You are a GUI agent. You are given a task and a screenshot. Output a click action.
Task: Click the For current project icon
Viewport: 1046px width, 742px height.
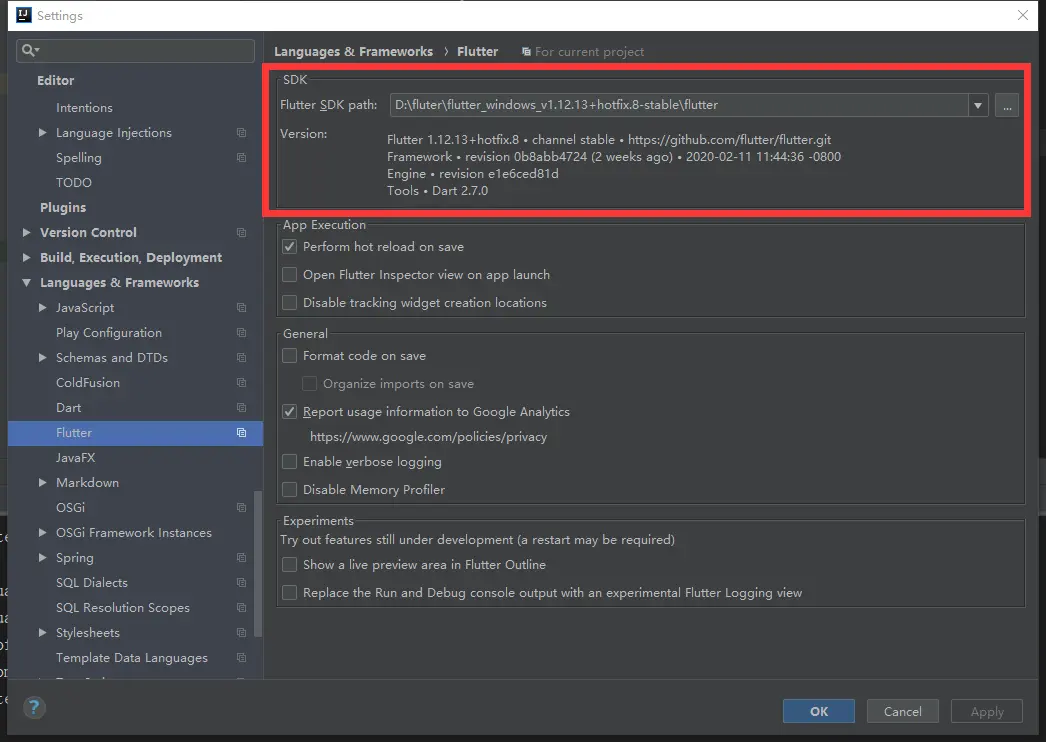click(x=526, y=51)
